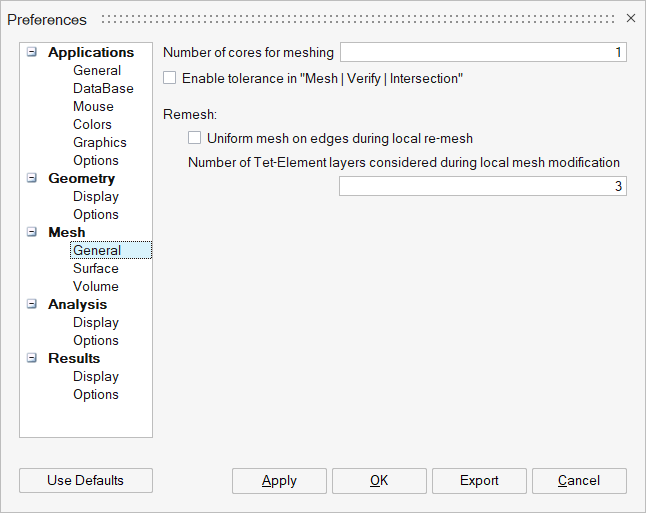The height and width of the screenshot is (513, 646).
Task: Click the Tet-Element layers number field
Action: (x=482, y=186)
